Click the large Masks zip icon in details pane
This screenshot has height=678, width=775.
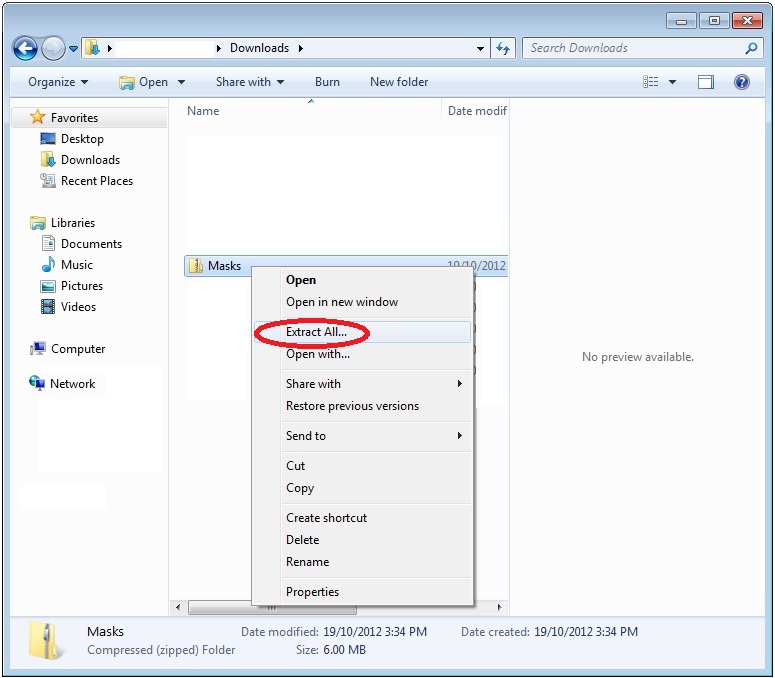(46, 640)
